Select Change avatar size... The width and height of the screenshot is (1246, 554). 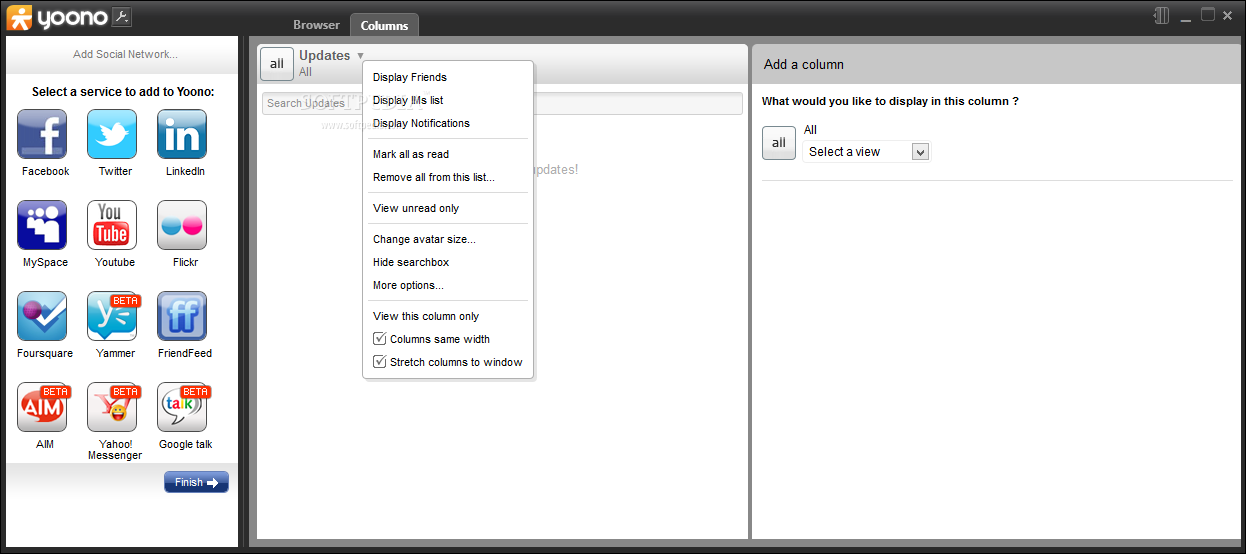coord(424,239)
